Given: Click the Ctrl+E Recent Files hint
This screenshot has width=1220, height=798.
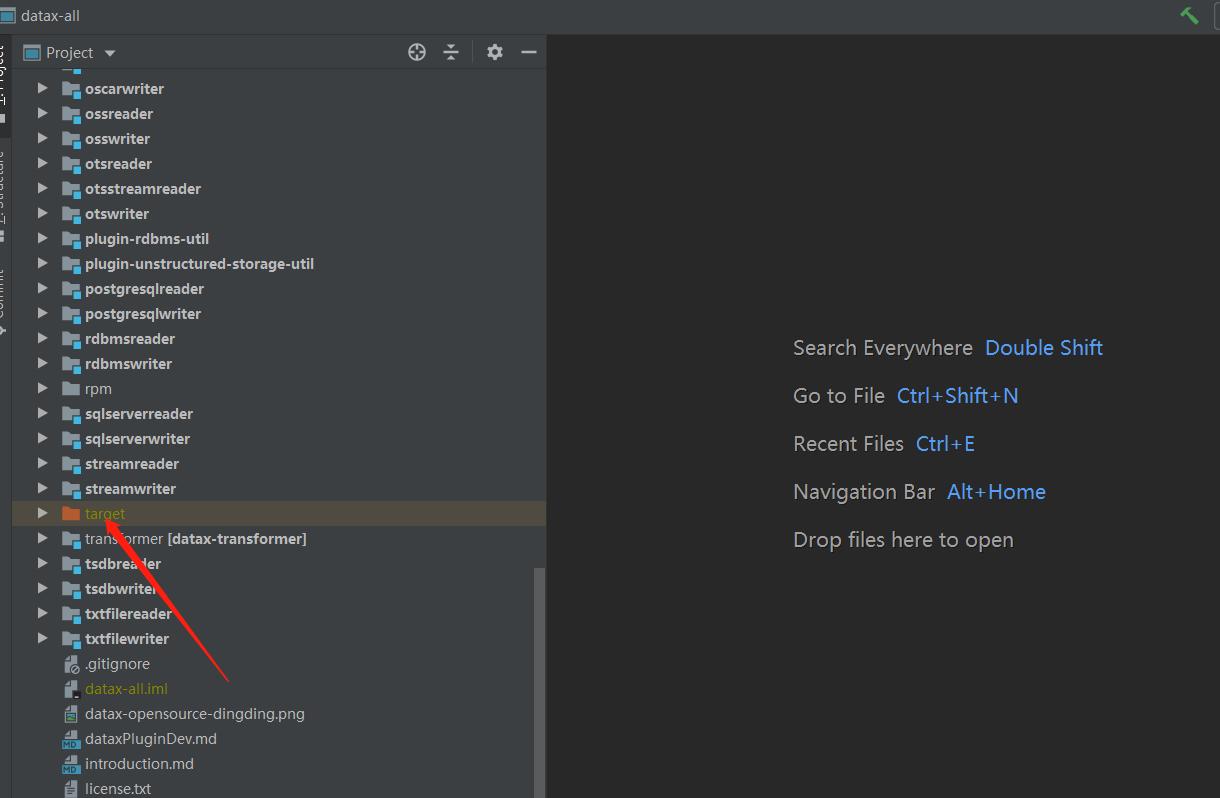Looking at the screenshot, I should click(x=945, y=444).
